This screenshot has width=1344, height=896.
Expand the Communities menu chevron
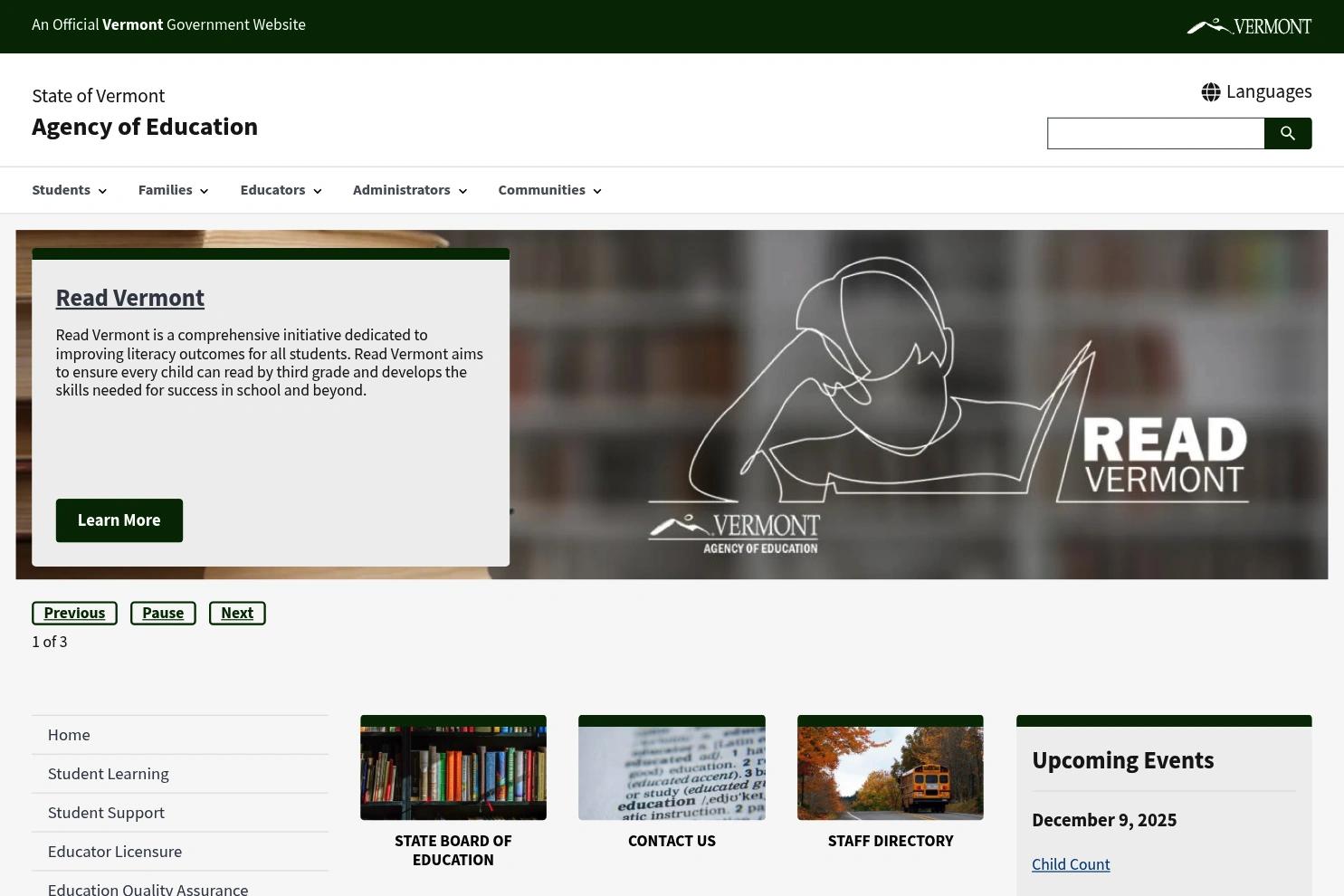coord(597,191)
